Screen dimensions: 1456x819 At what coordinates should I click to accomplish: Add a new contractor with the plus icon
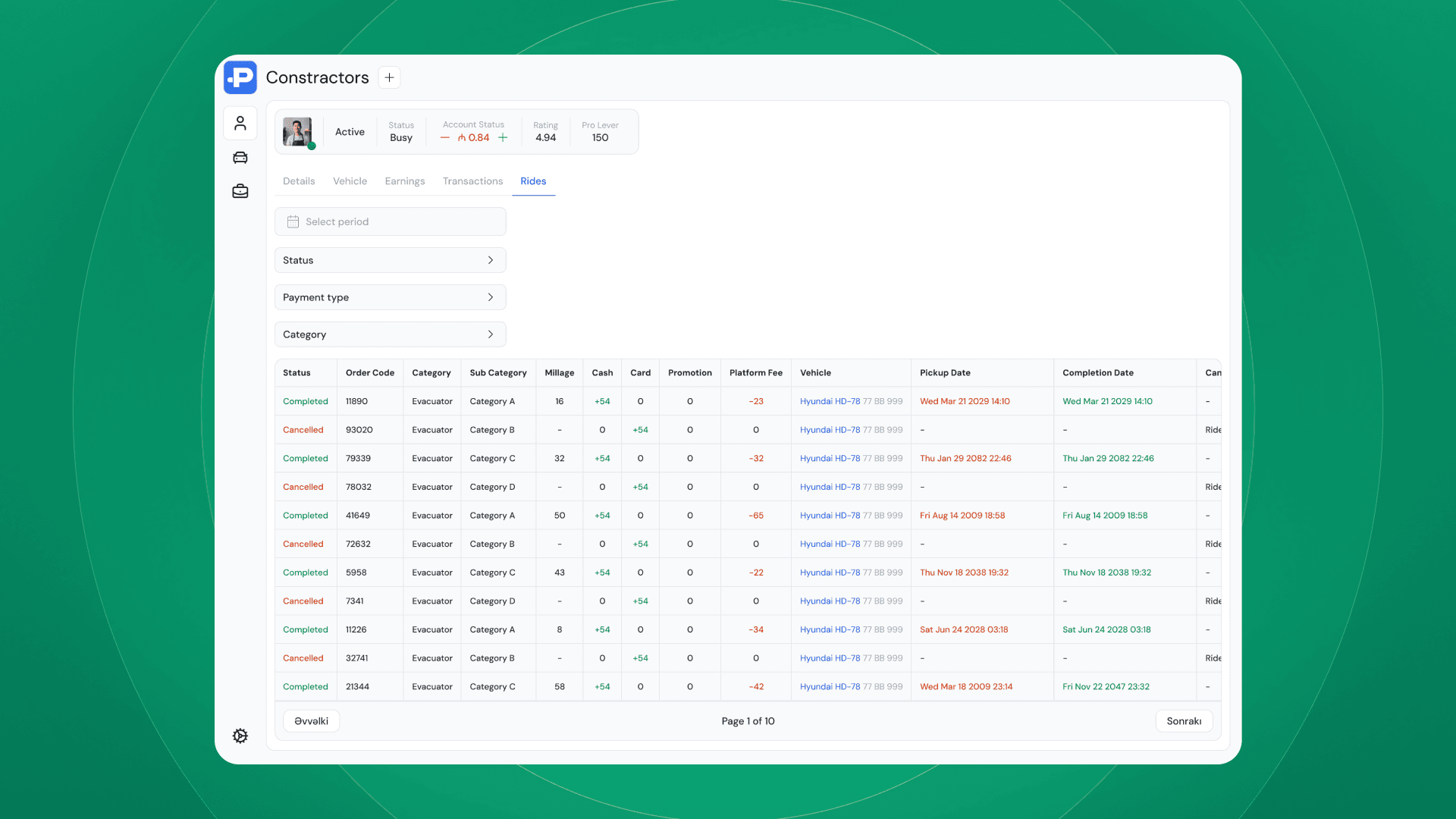point(389,77)
